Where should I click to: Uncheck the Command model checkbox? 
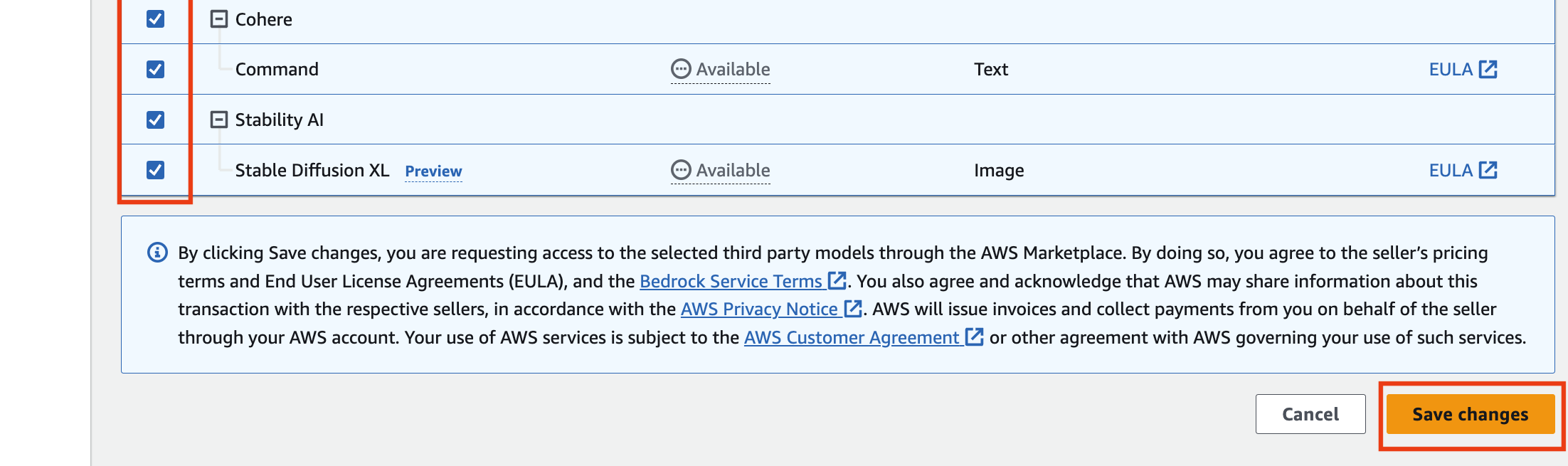click(155, 69)
